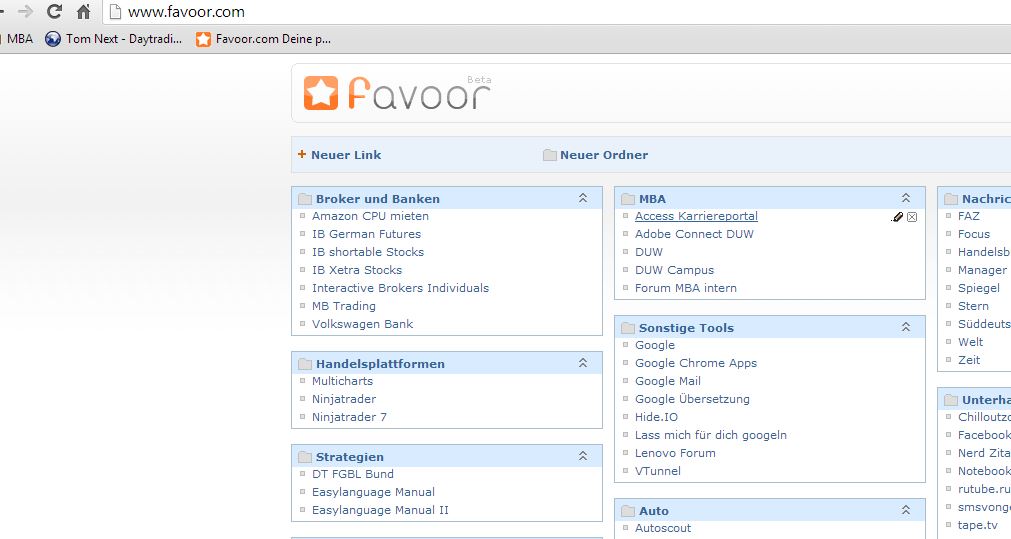The image size is (1011, 539).
Task: Open the Autoscout link
Action: [663, 528]
